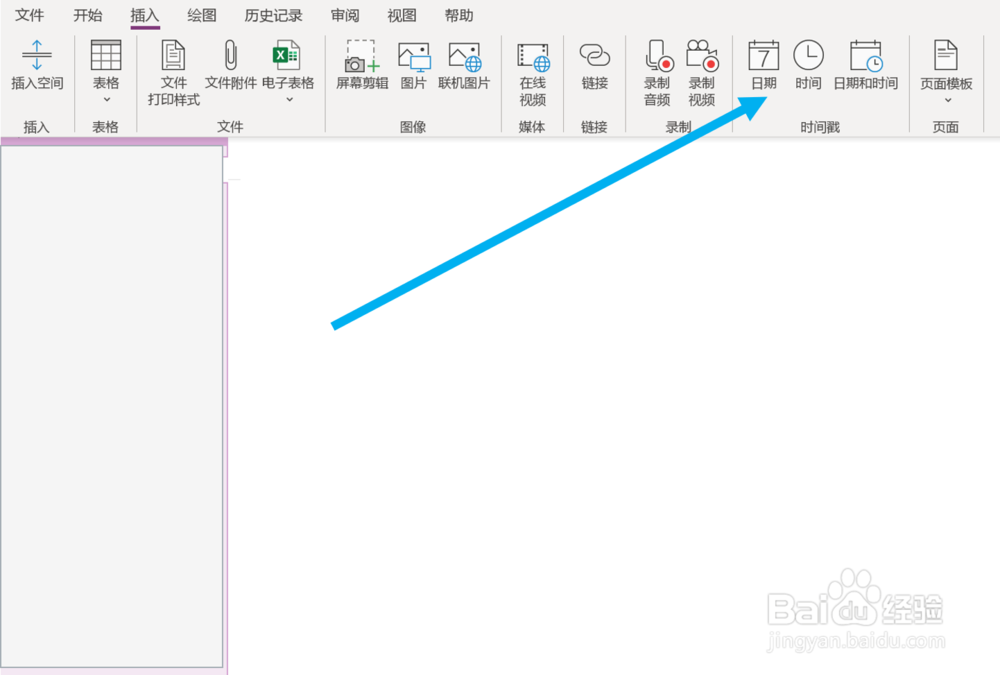Image resolution: width=1000 pixels, height=675 pixels.
Task: Open the 文件 (File) tab
Action: [29, 15]
